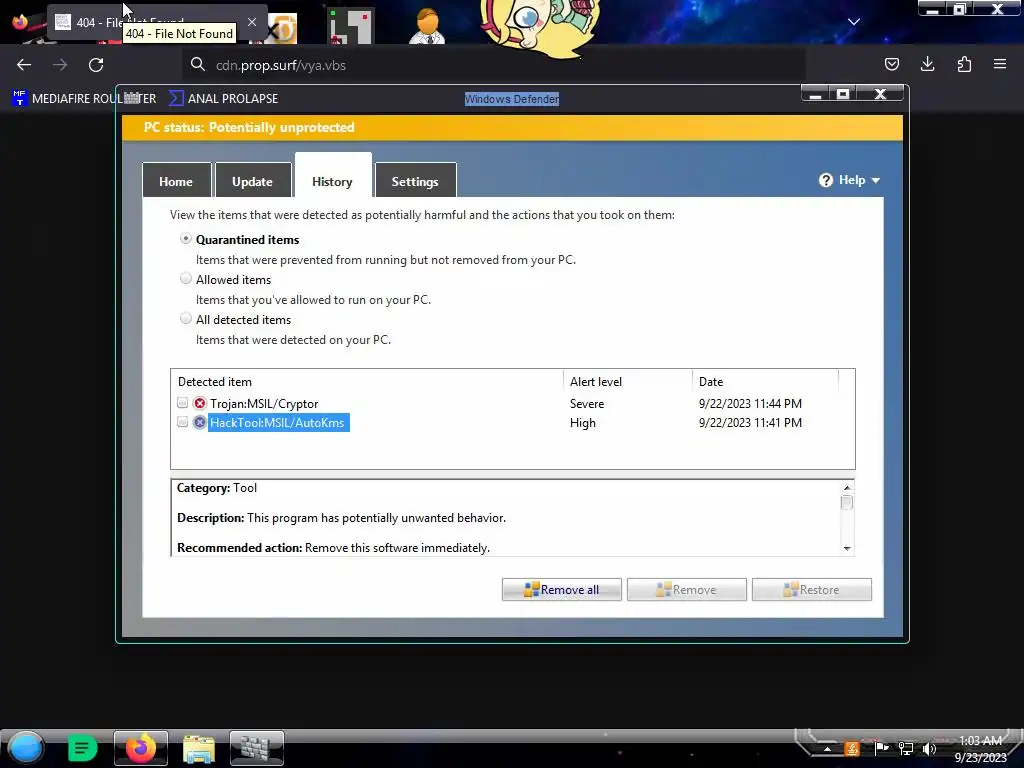This screenshot has width=1024, height=768.
Task: Click the Help question mark icon
Action: click(x=826, y=180)
